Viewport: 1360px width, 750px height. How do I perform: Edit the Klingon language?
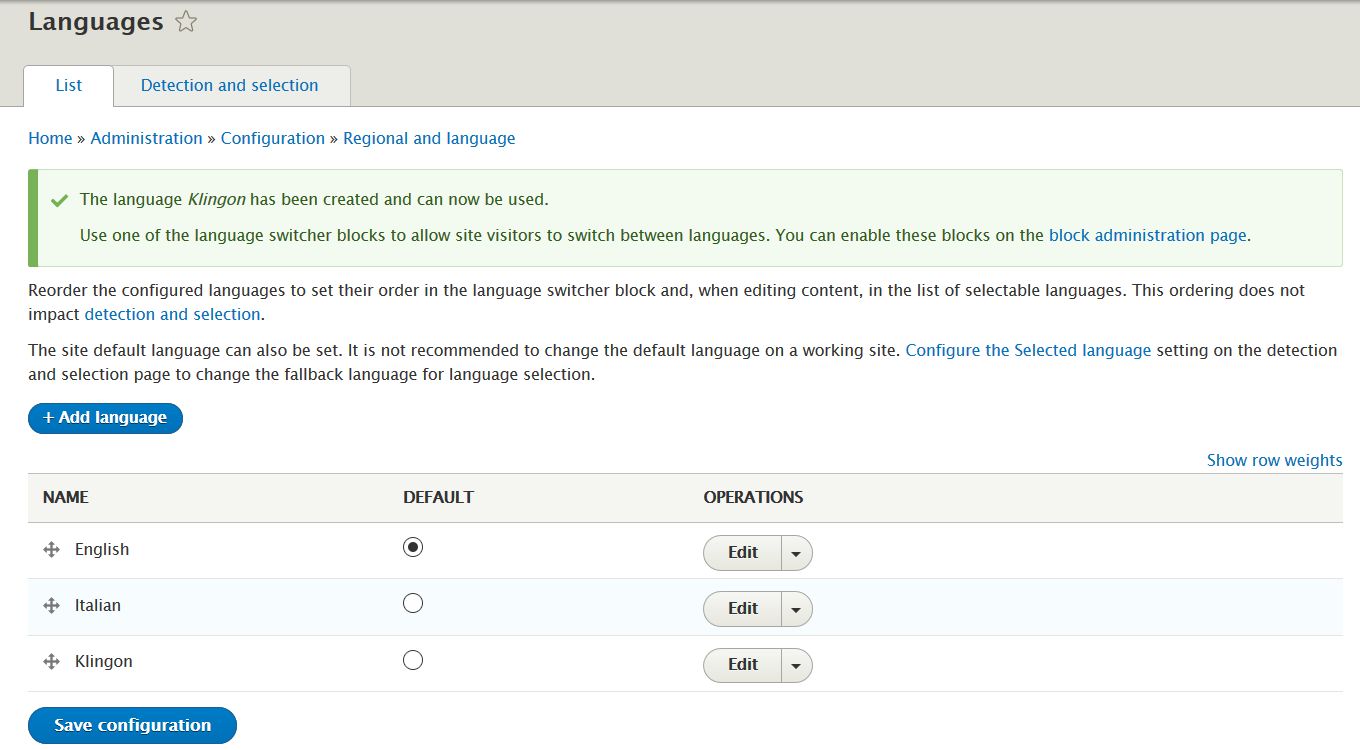point(741,665)
